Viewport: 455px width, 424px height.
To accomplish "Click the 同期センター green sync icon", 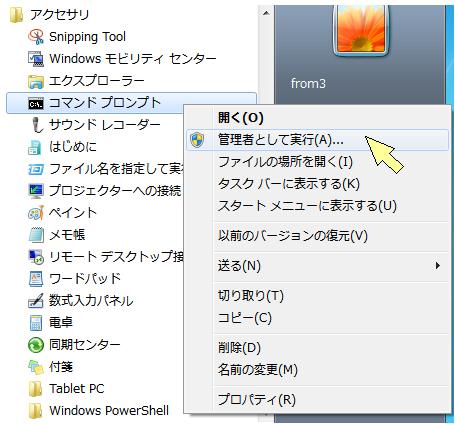I will (x=36, y=345).
